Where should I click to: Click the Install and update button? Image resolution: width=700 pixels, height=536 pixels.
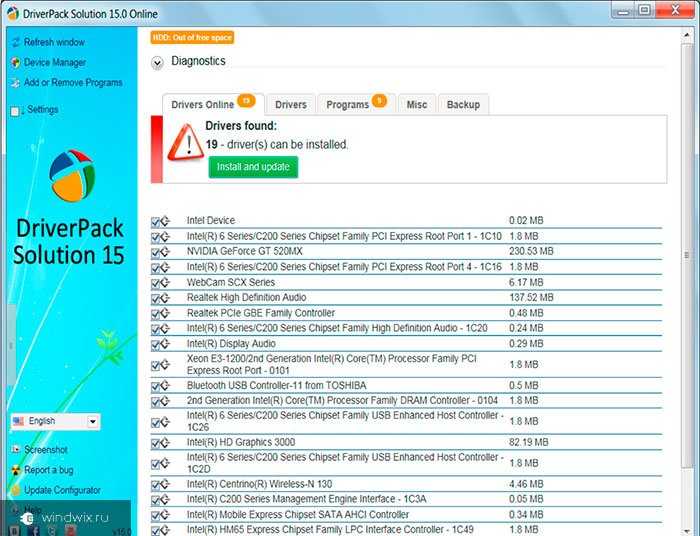(253, 167)
